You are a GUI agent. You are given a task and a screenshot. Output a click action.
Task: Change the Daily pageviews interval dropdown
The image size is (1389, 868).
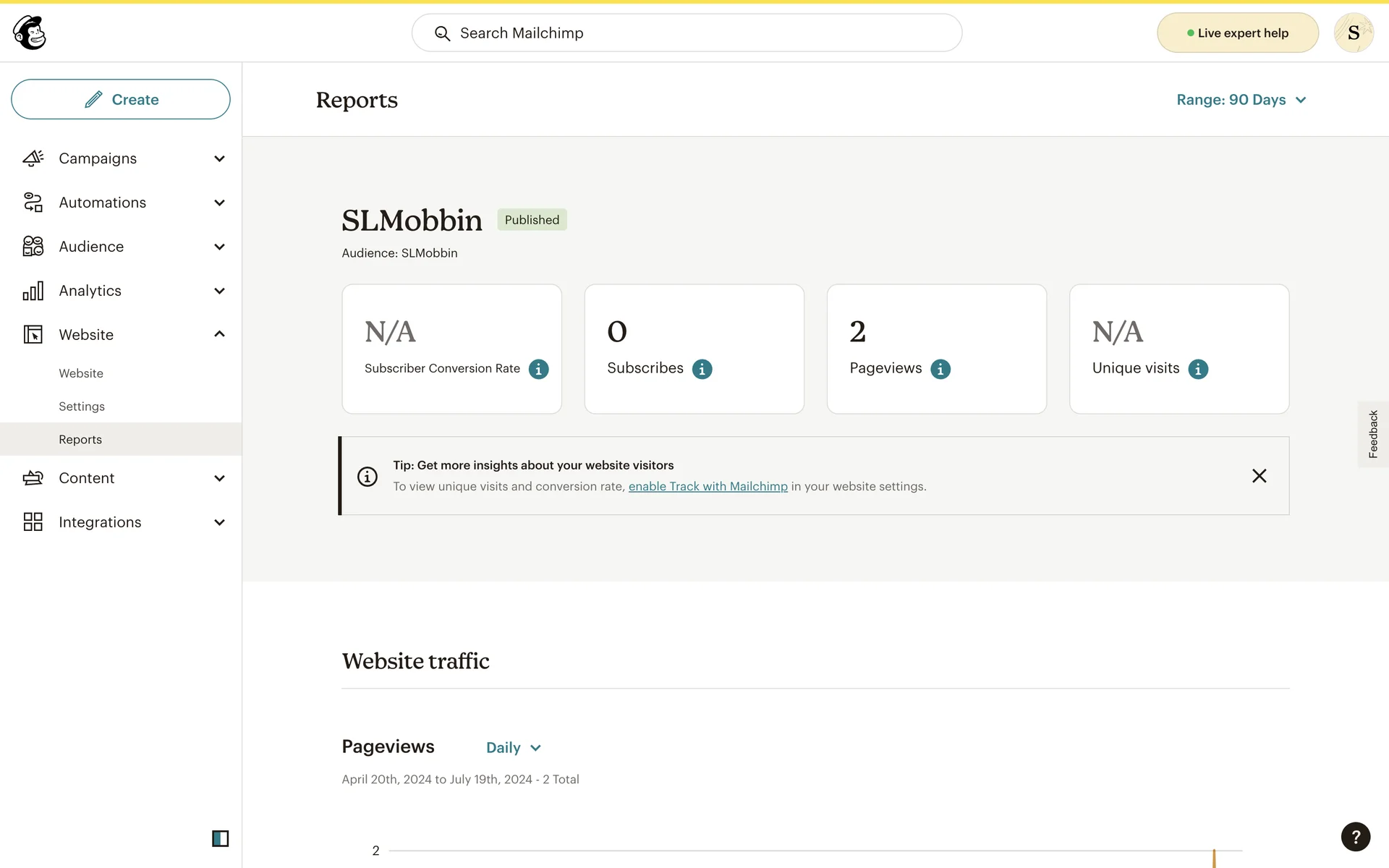pyautogui.click(x=513, y=747)
